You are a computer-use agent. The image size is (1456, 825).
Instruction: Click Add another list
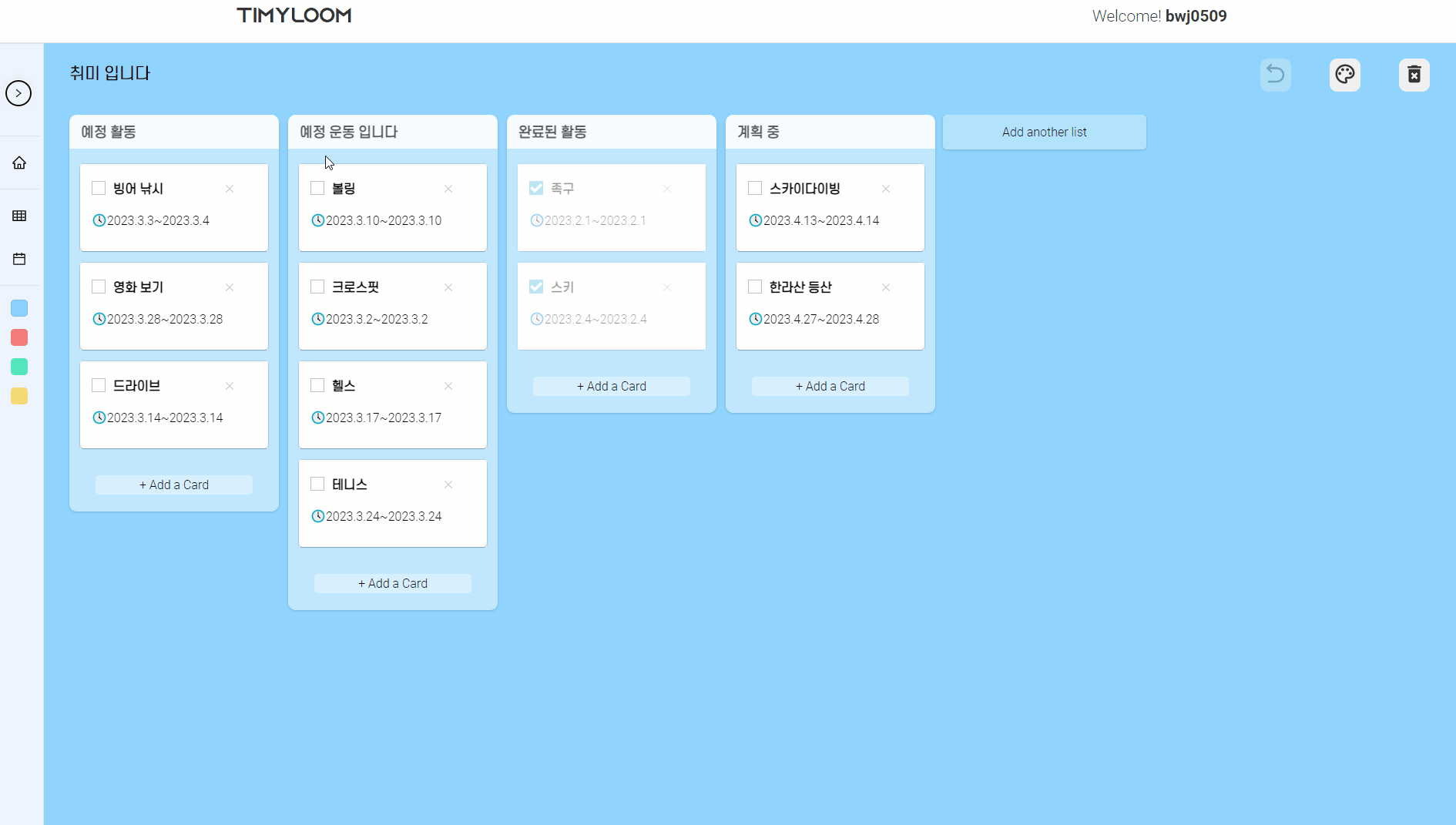pos(1044,132)
